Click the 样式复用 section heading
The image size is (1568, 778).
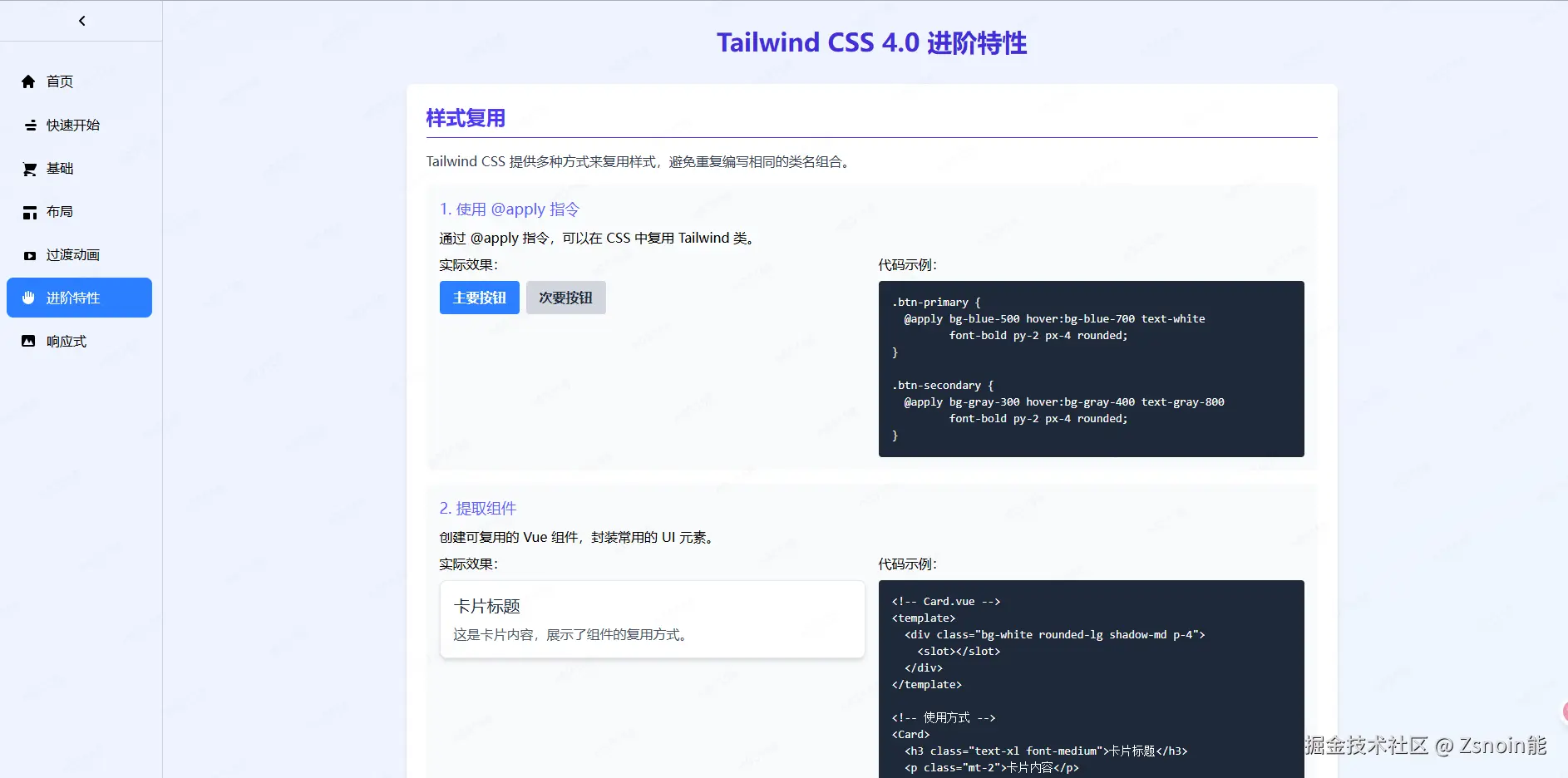[x=466, y=118]
